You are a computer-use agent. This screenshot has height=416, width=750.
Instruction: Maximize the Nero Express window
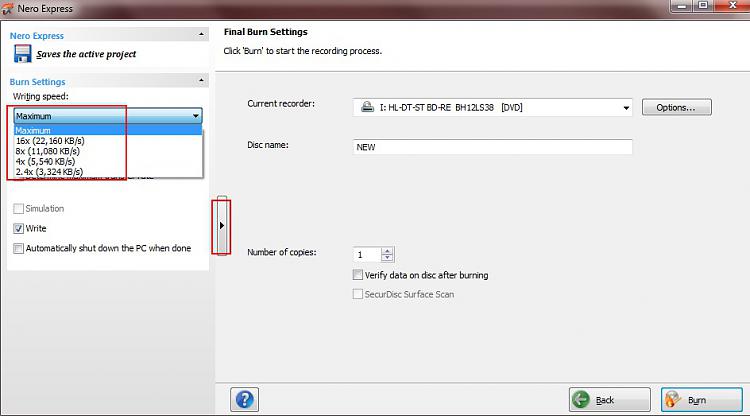703,6
